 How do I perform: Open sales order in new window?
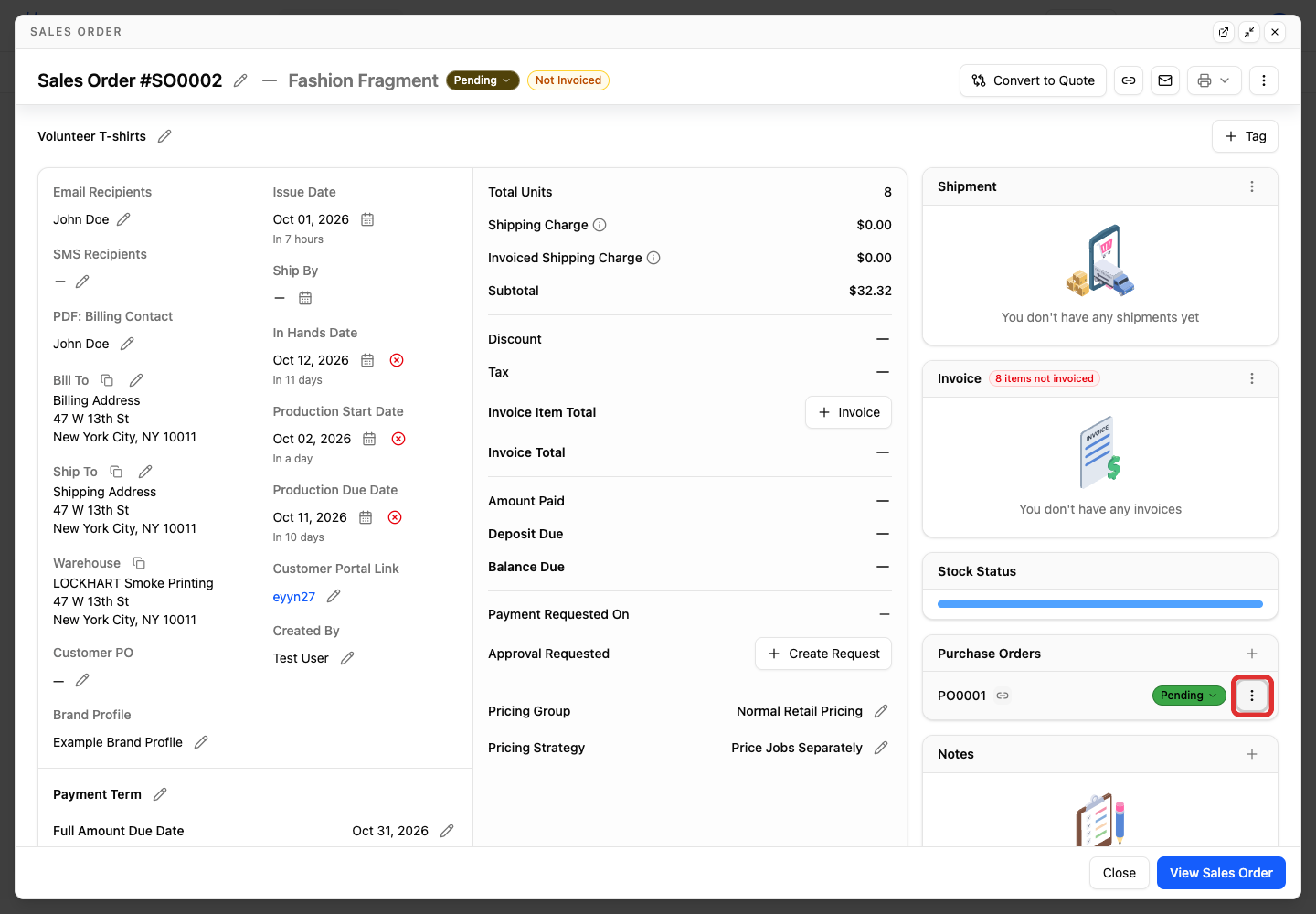coord(1224,32)
